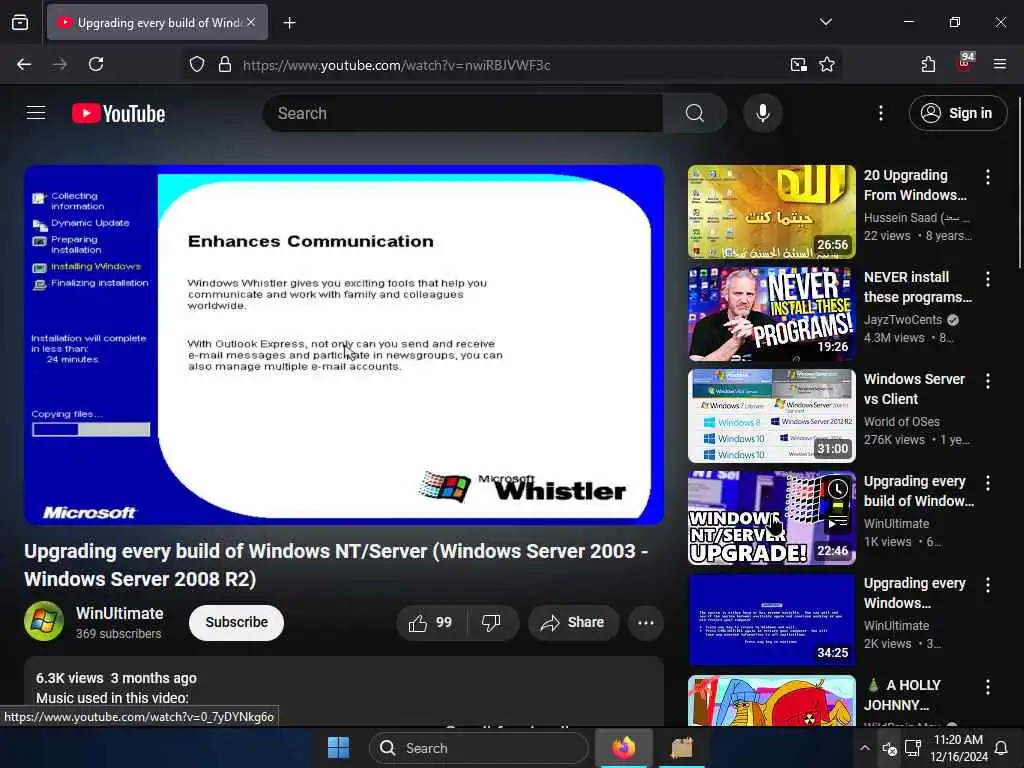The height and width of the screenshot is (768, 1024).
Task: Toggle picture-in-picture icon in address bar
Action: tap(798, 64)
